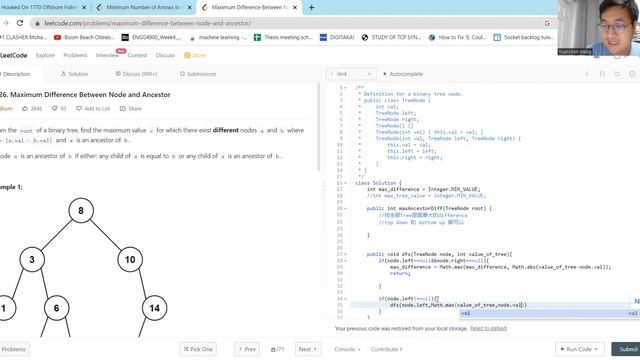The width and height of the screenshot is (640, 360).
Task: Open Contest page in navbar
Action: coord(137,55)
